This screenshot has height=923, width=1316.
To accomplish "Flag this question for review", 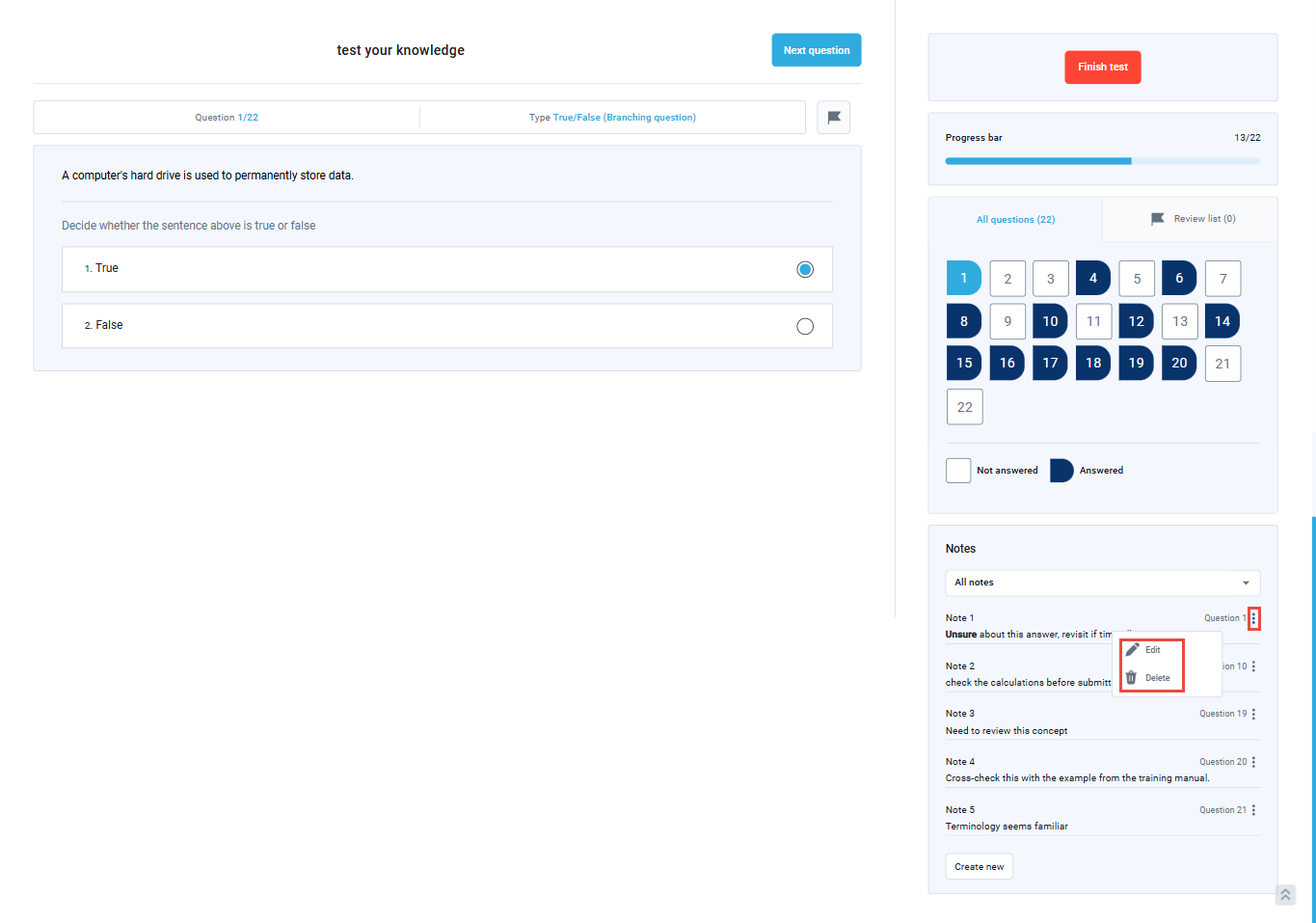I will (834, 118).
